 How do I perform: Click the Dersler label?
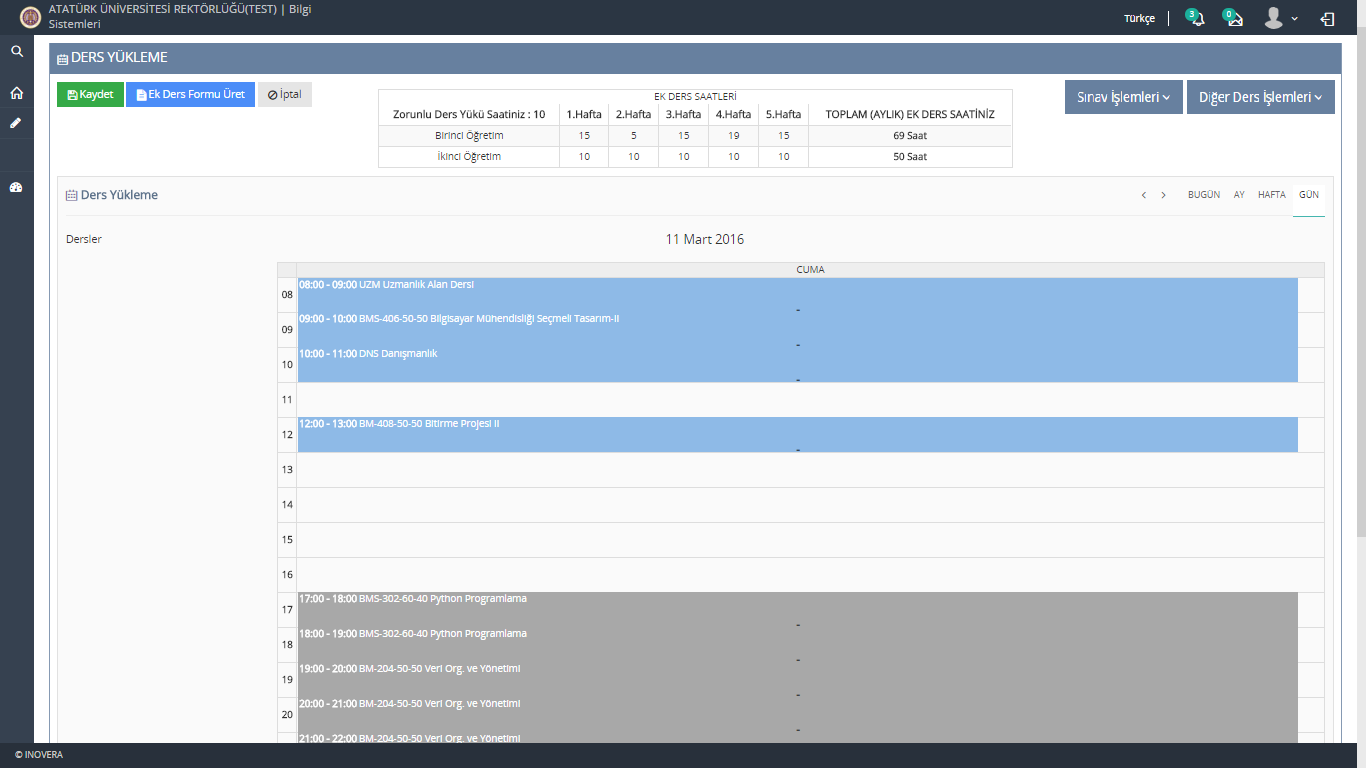click(84, 239)
